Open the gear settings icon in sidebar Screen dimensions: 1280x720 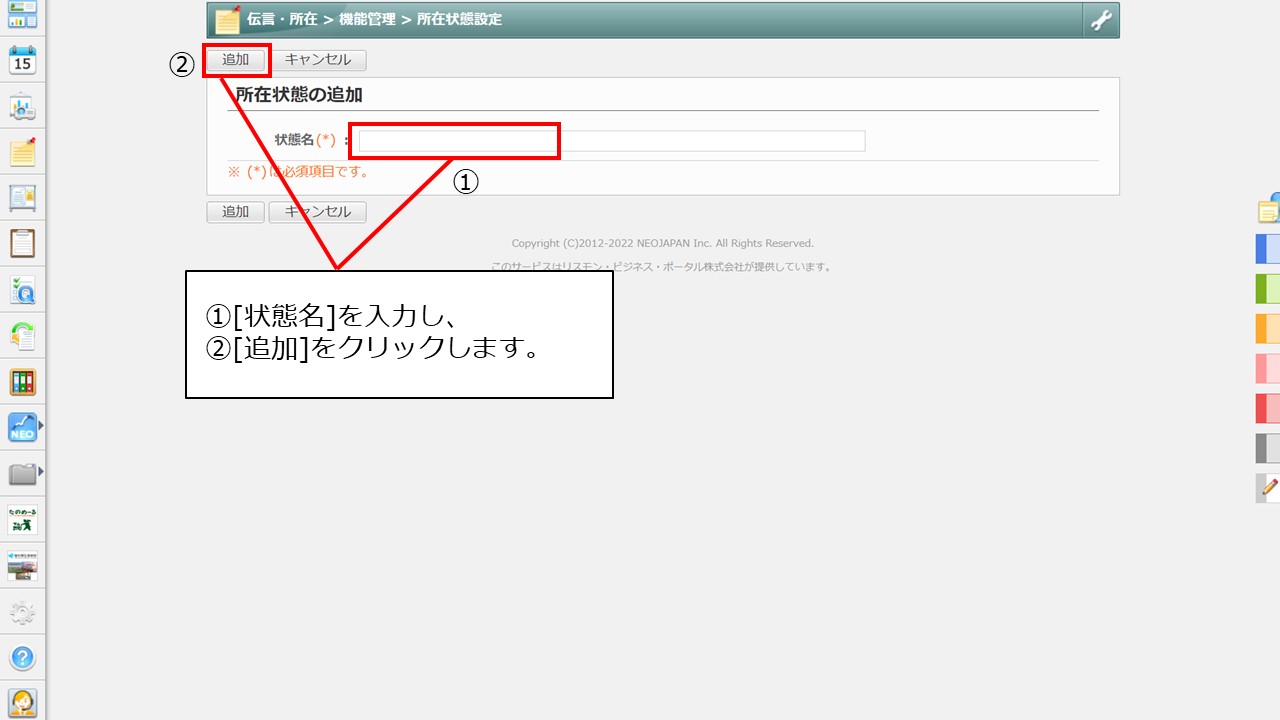pos(22,612)
